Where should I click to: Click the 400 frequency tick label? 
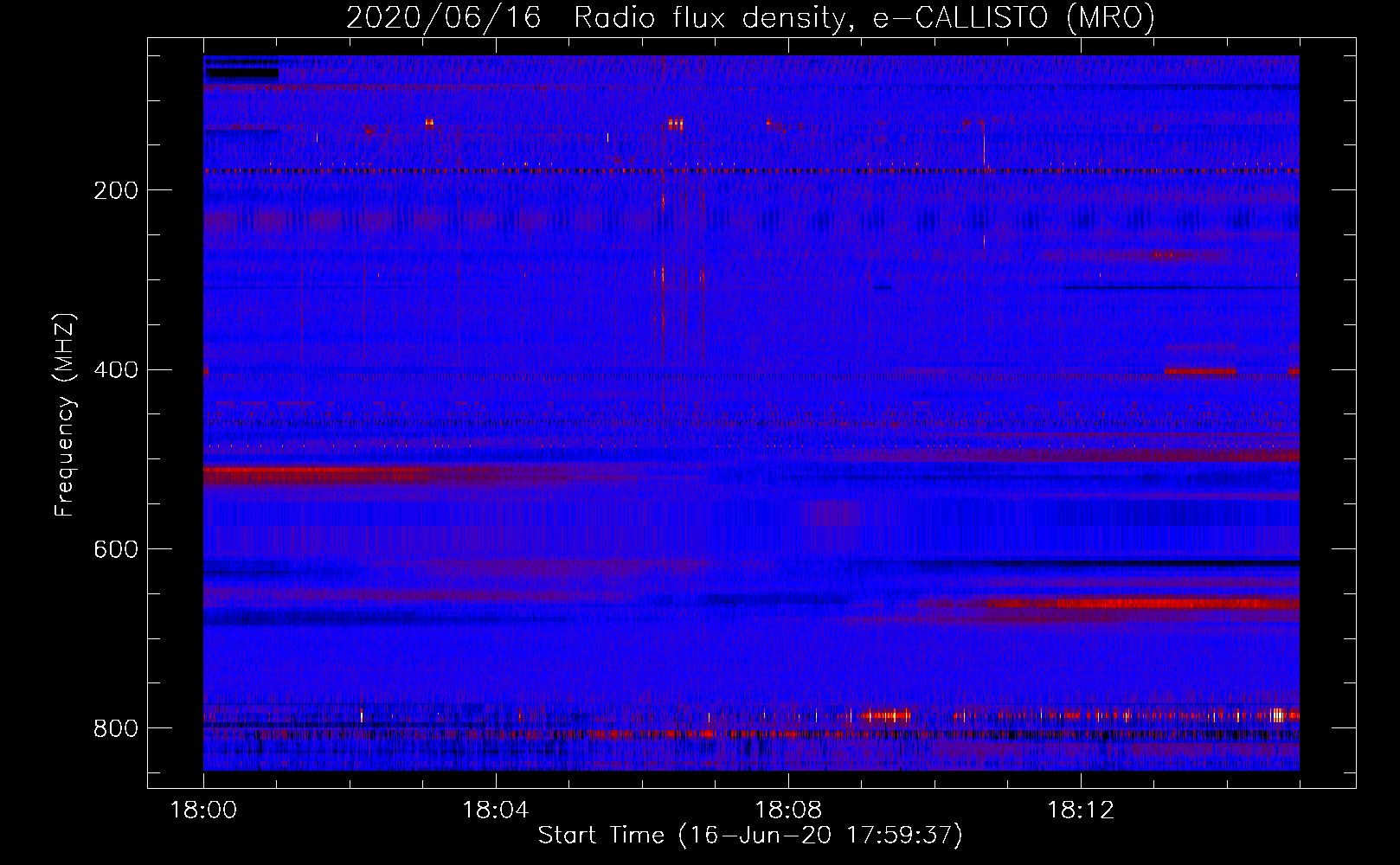click(116, 370)
